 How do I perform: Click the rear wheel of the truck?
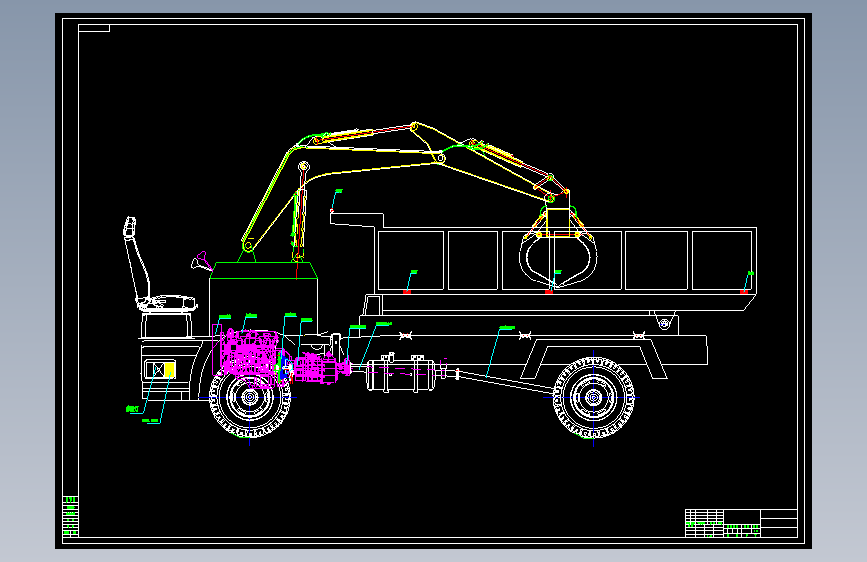594,397
